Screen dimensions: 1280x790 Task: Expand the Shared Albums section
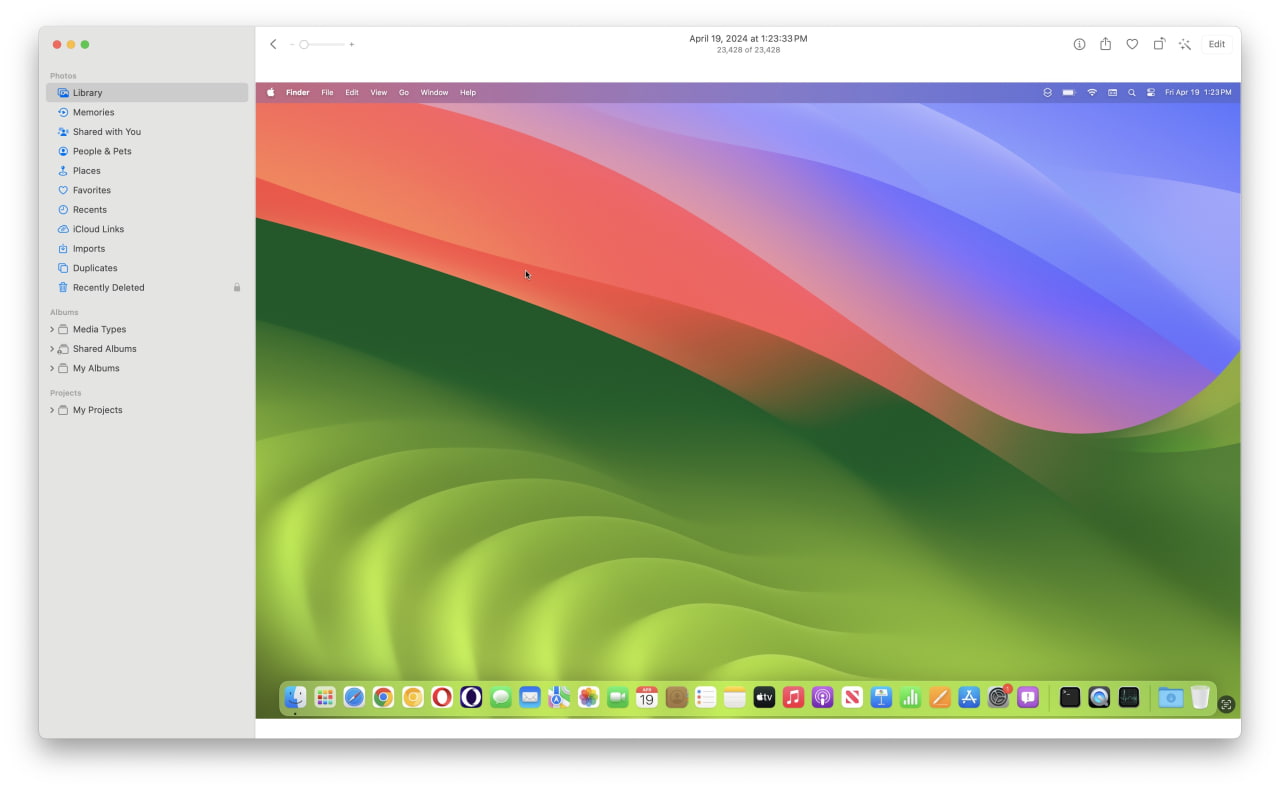(51, 348)
